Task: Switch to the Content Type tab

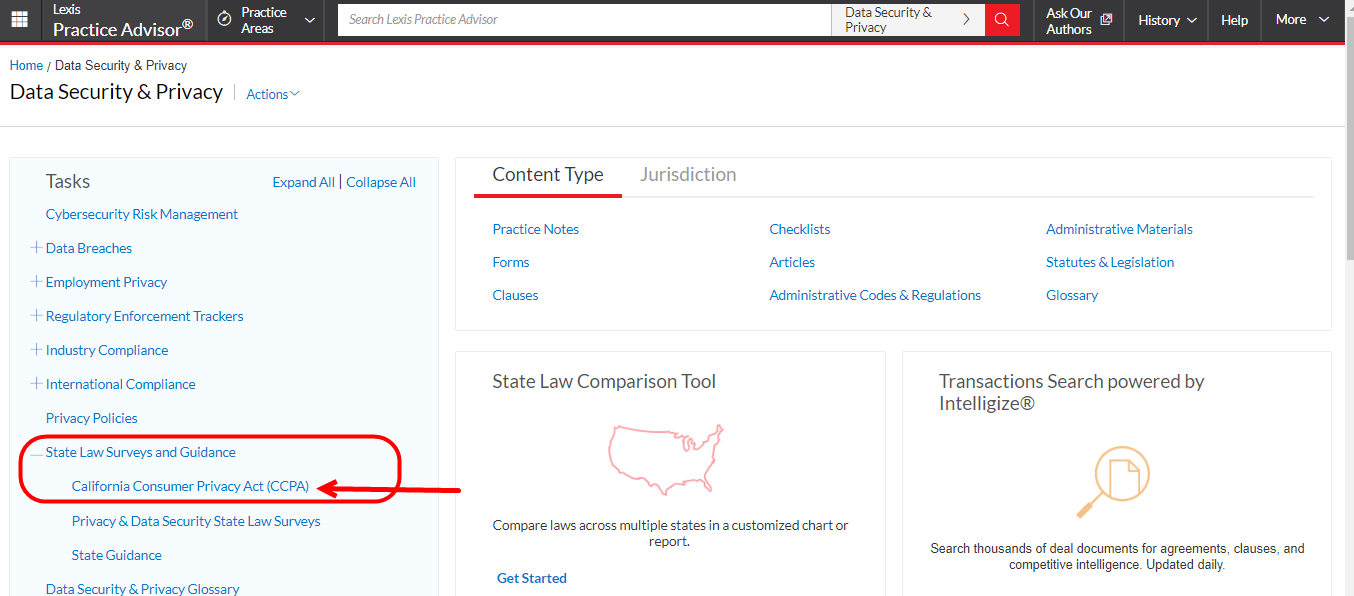Action: click(x=548, y=175)
